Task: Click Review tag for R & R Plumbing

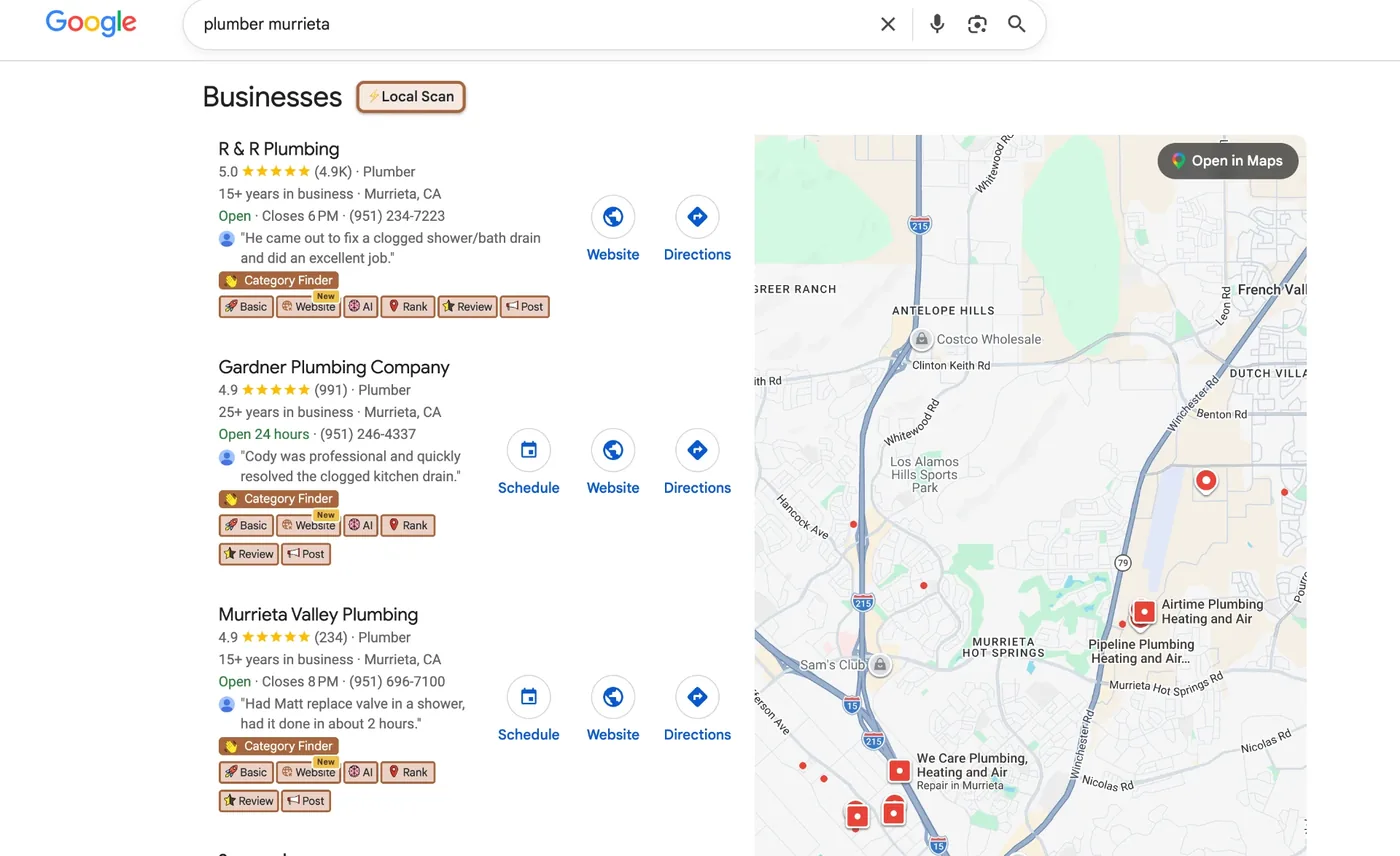Action: 467,307
